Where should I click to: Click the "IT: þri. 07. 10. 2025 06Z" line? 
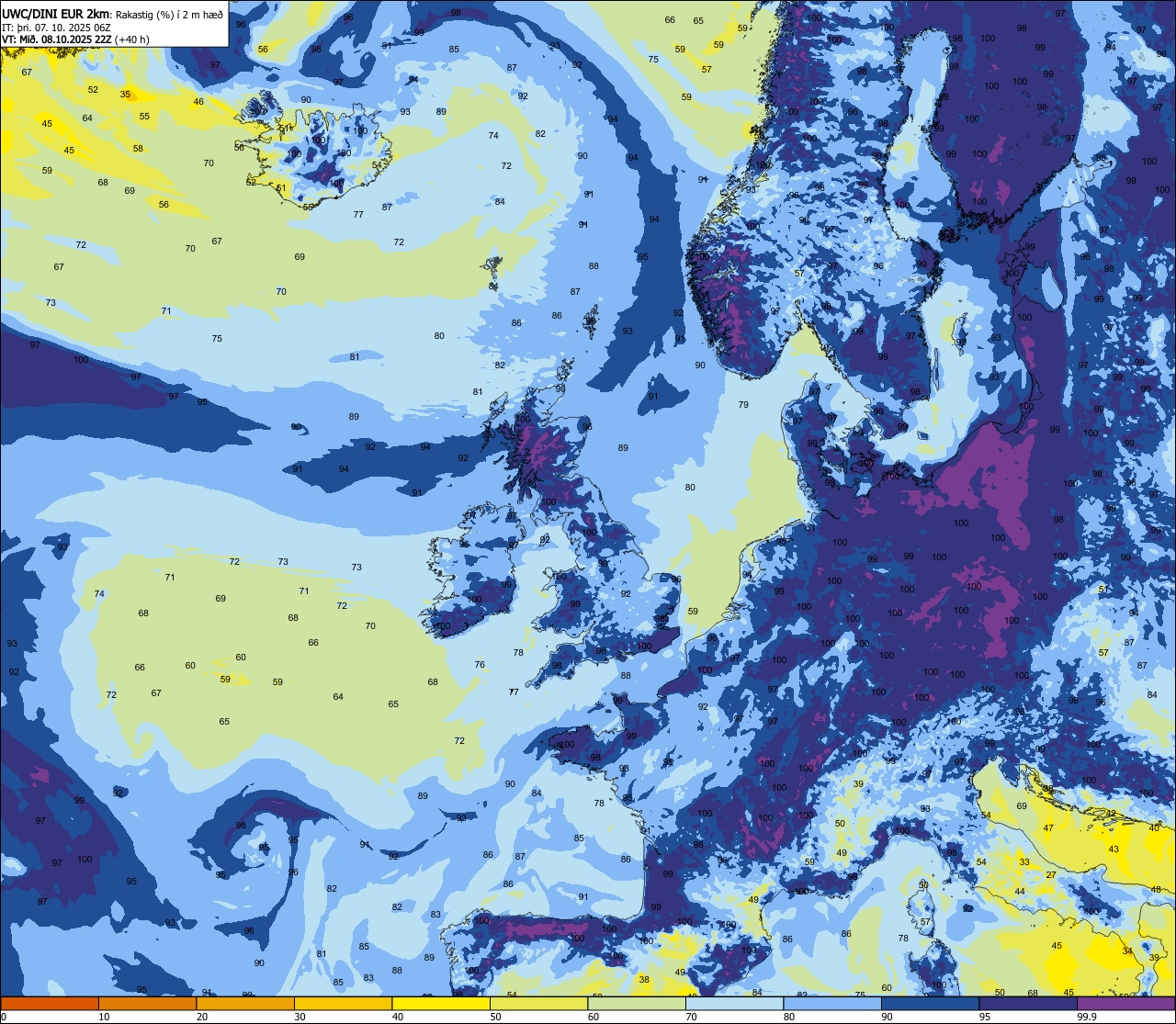pos(57,27)
